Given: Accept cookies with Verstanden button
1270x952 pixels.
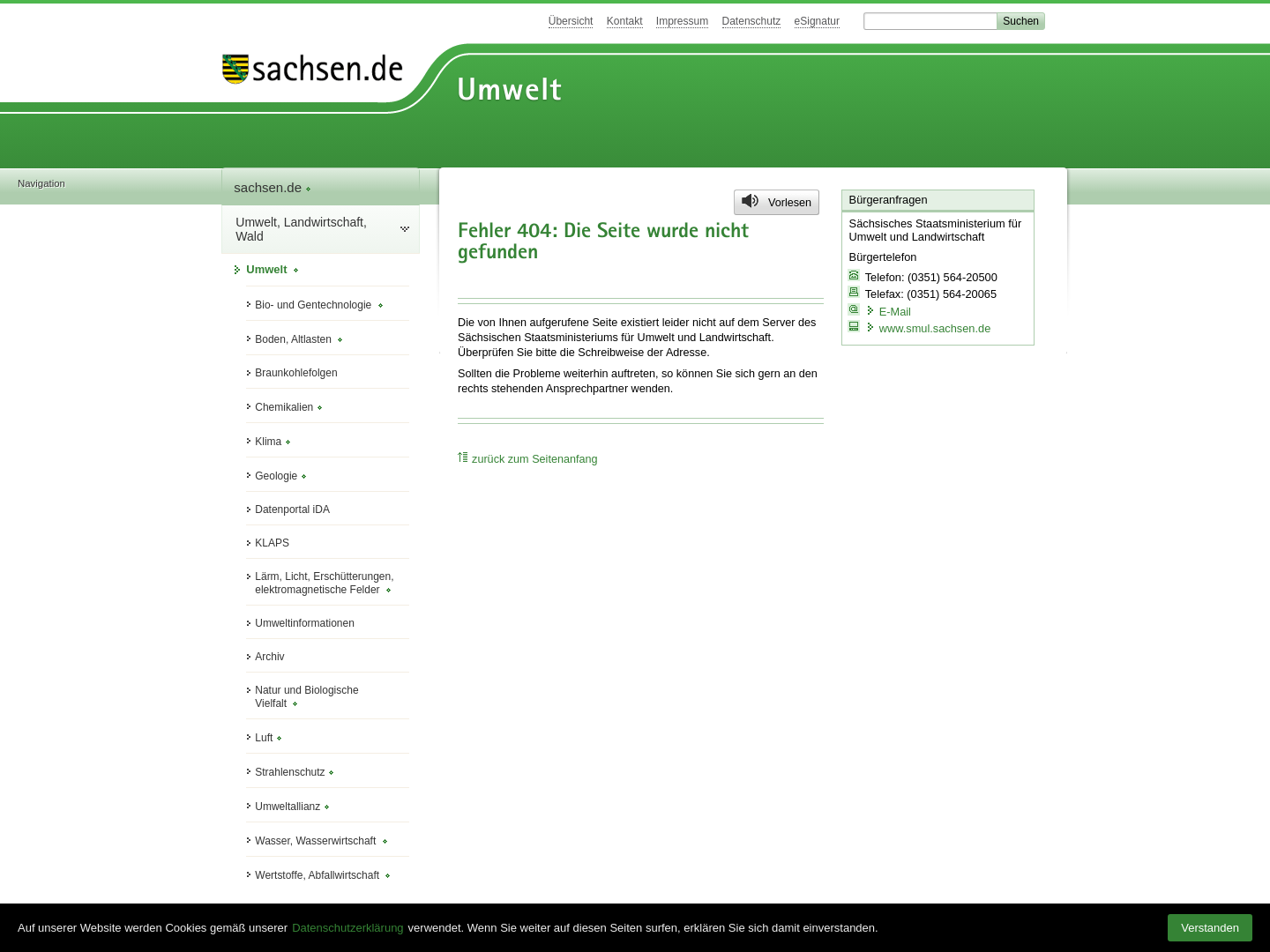Looking at the screenshot, I should click(1210, 927).
